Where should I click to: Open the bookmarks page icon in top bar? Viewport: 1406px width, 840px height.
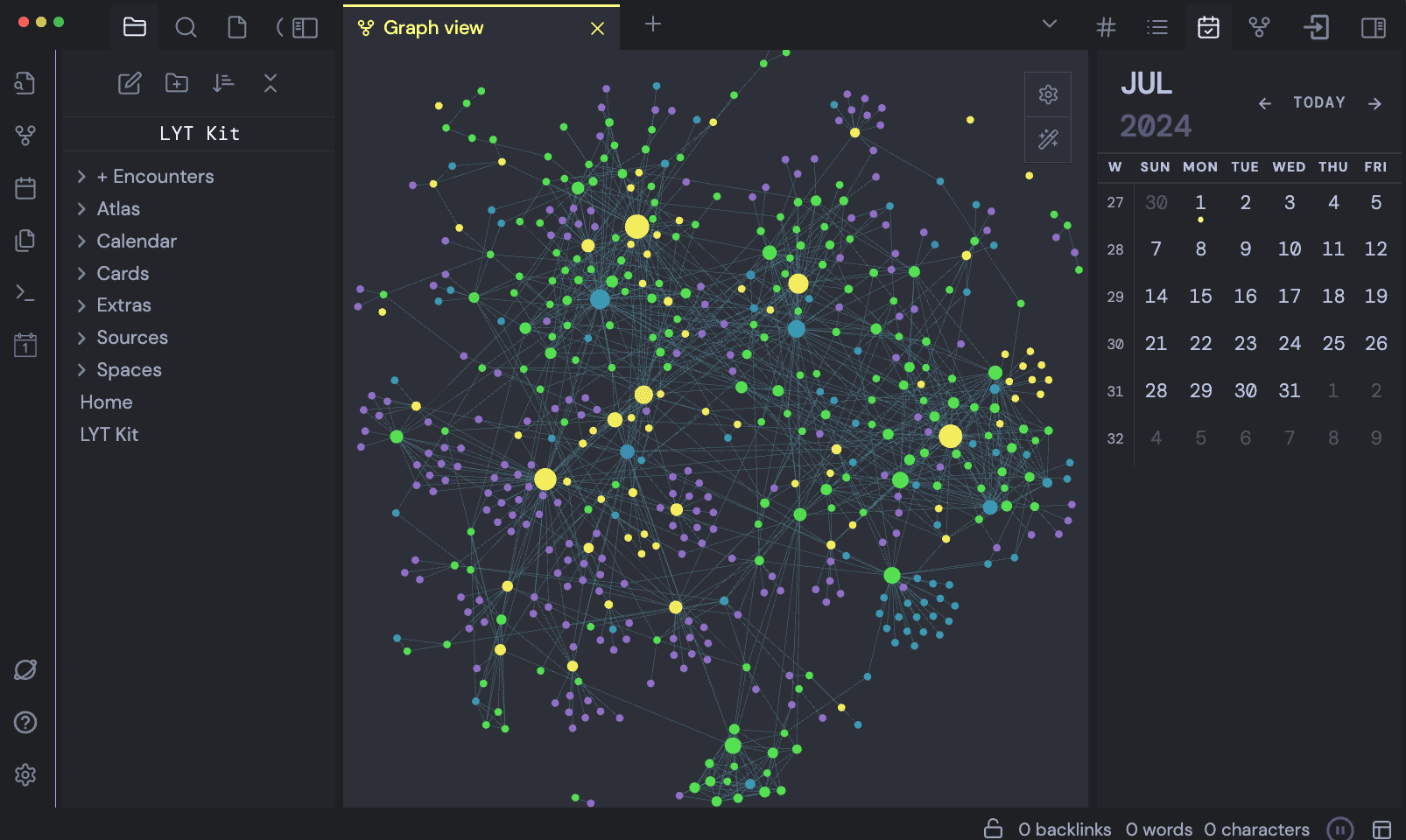click(x=237, y=27)
